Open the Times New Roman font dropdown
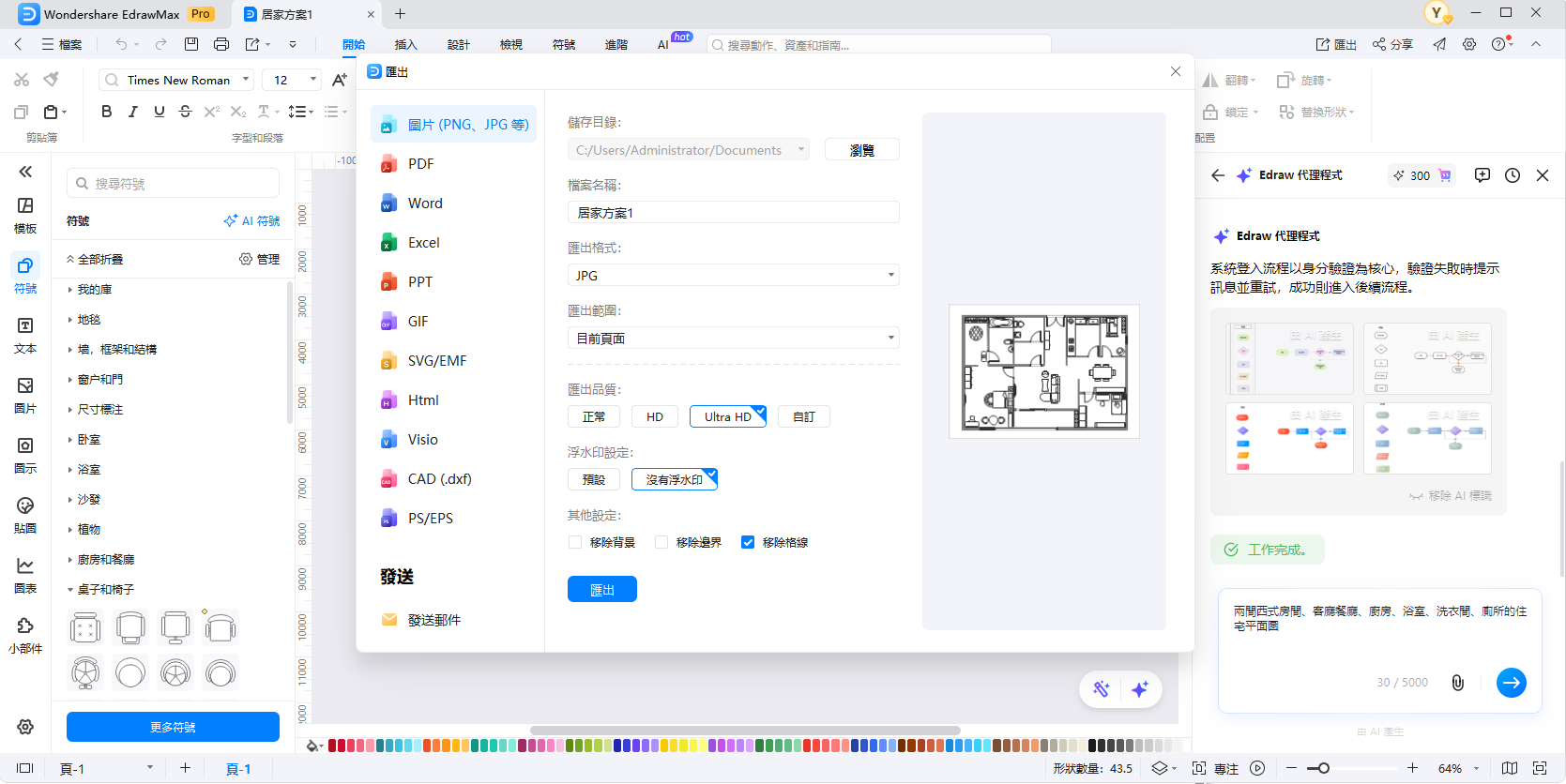The width and height of the screenshot is (1566, 784). tap(176, 80)
